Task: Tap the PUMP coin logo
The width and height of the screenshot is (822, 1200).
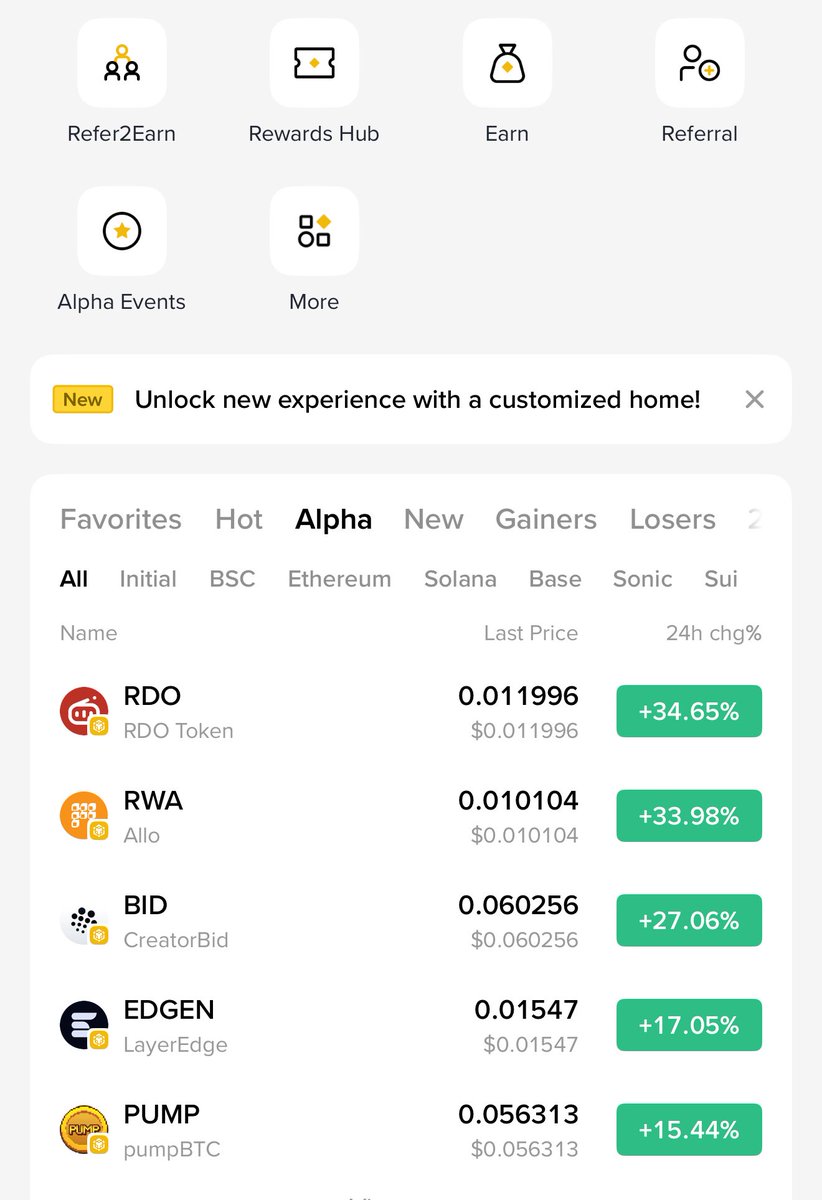Action: [84, 1130]
